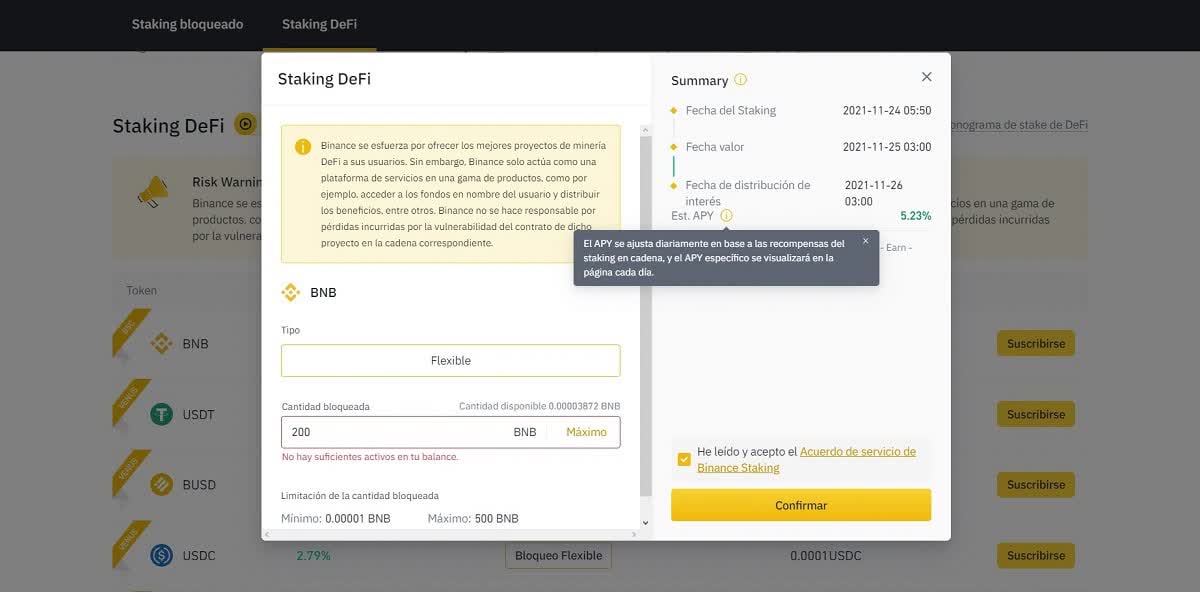Select Bloqueo Flexible for USDC row
Viewport: 1200px width, 592px height.
(x=558, y=555)
